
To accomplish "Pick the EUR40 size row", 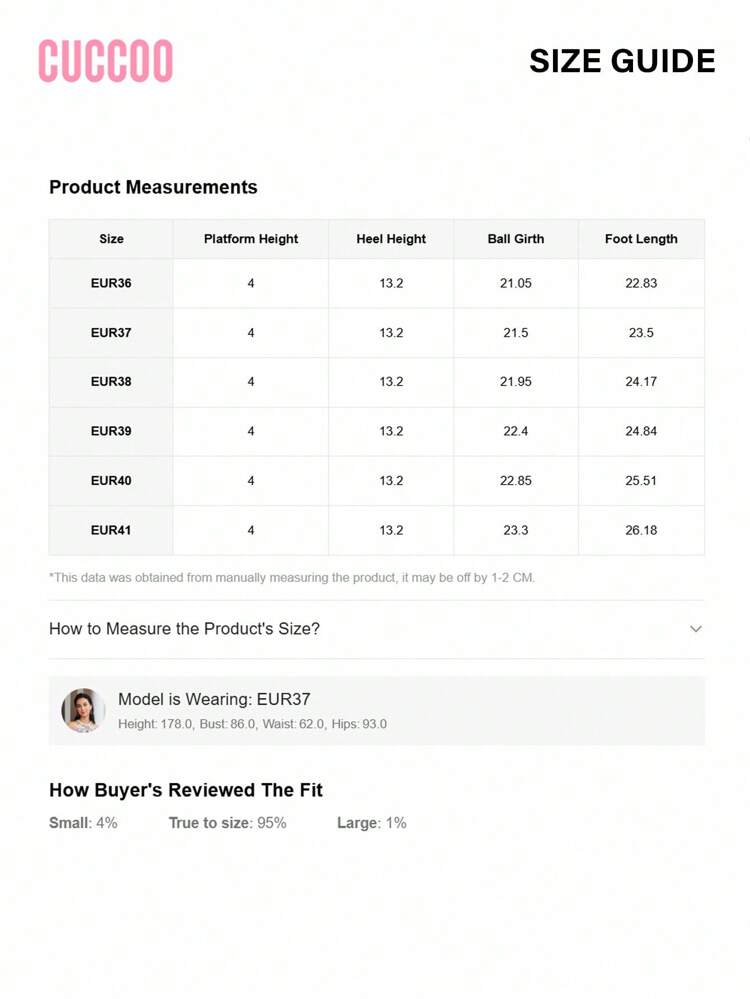I will 111,481.
